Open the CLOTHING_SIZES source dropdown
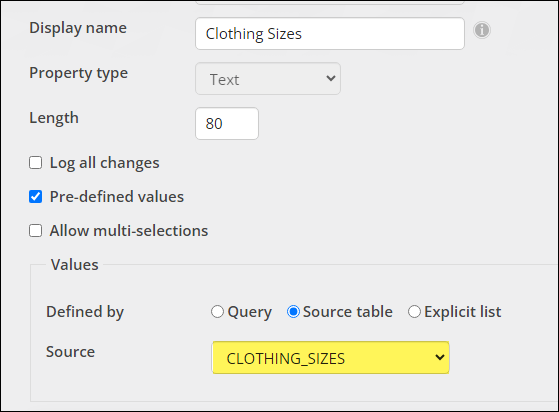Image resolution: width=559 pixels, height=412 pixels. (330, 357)
